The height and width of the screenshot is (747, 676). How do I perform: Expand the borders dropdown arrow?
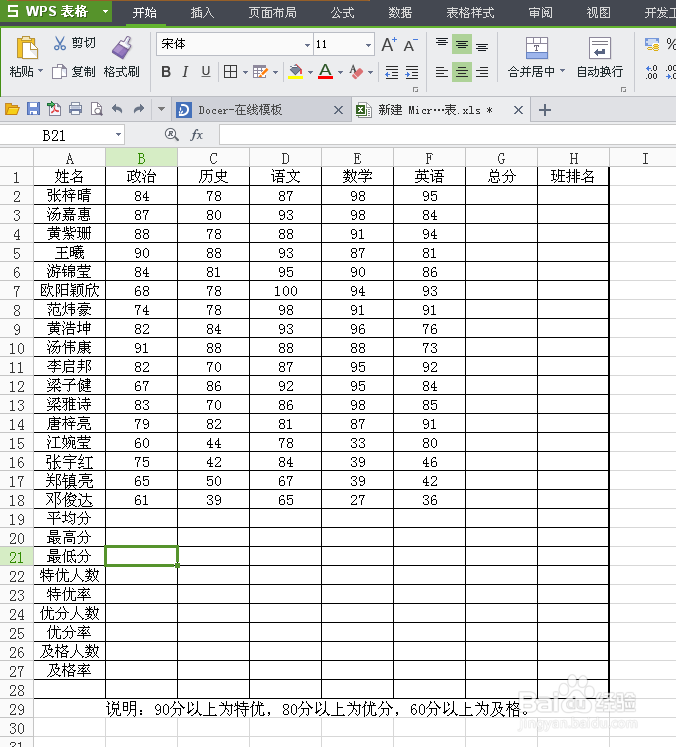(x=245, y=72)
